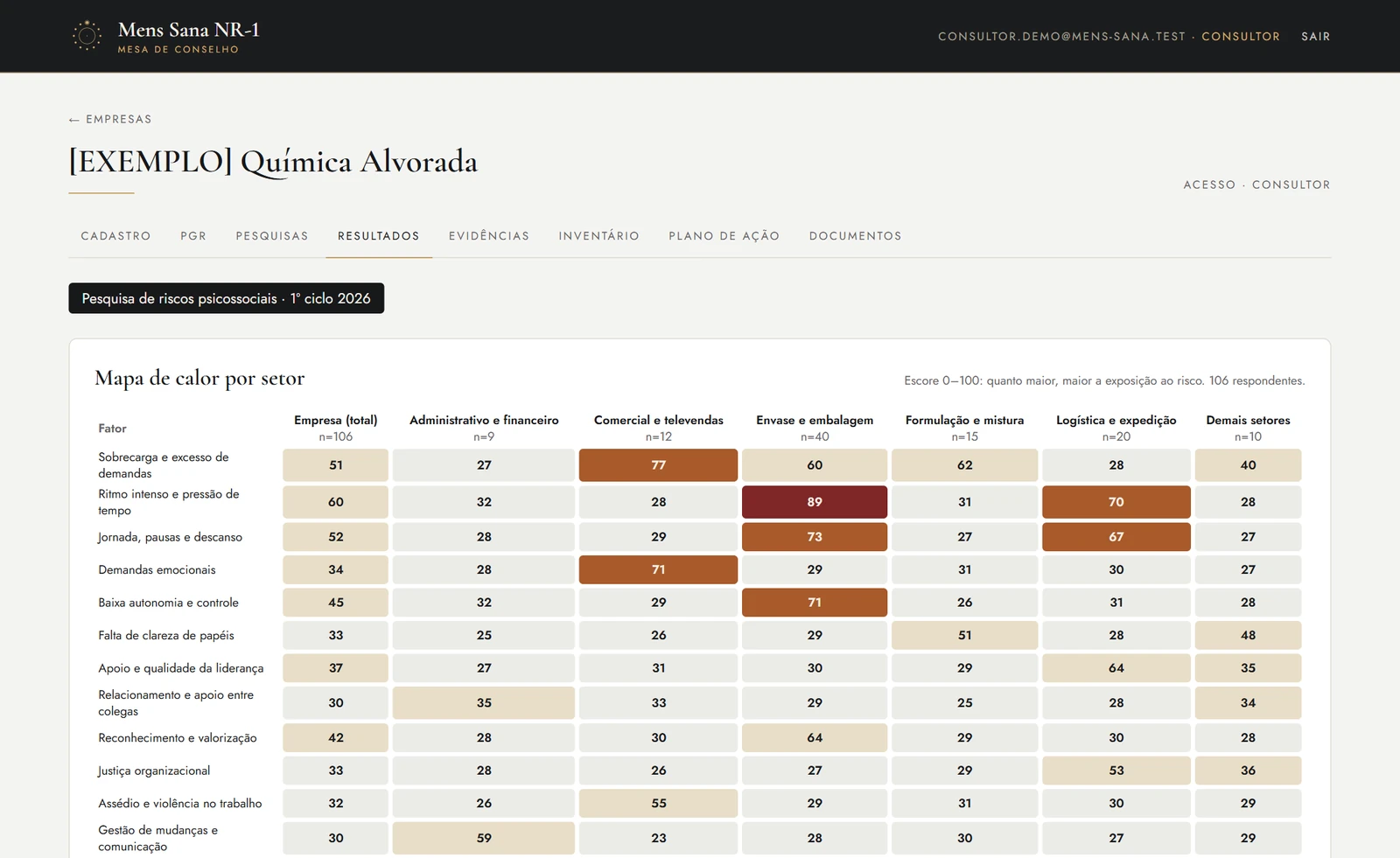1400x858 pixels.
Task: Click the Consultor role label in header
Action: click(1241, 37)
